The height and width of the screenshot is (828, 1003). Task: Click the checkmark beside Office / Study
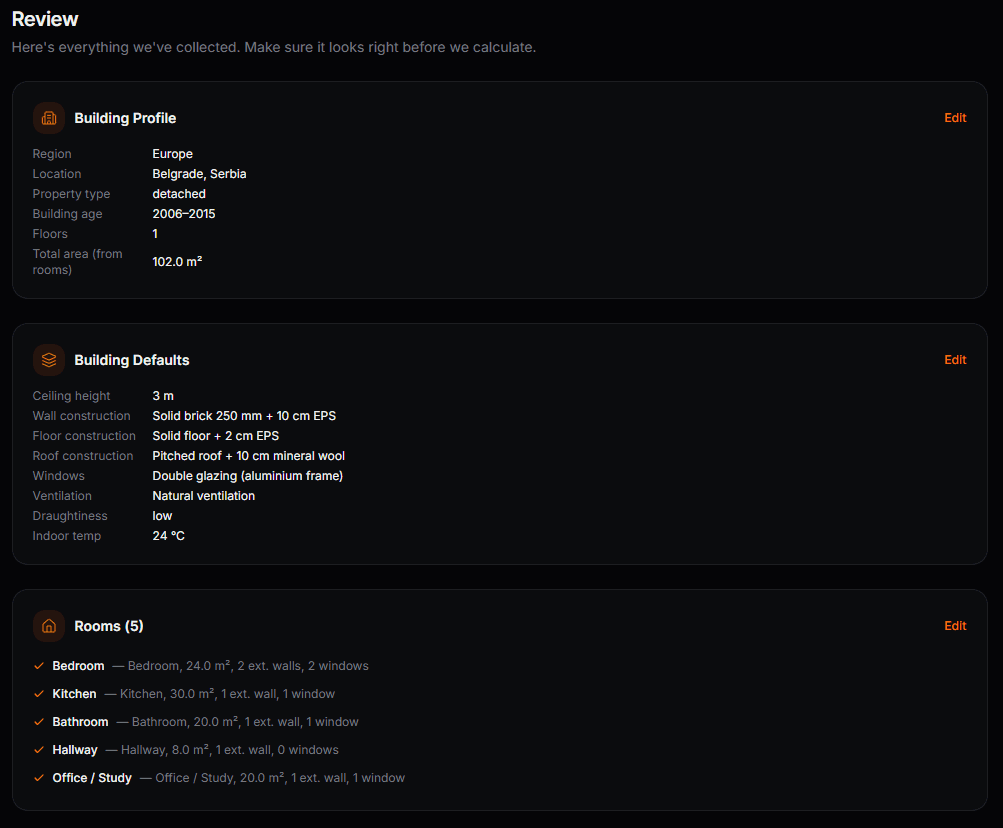[x=39, y=778]
